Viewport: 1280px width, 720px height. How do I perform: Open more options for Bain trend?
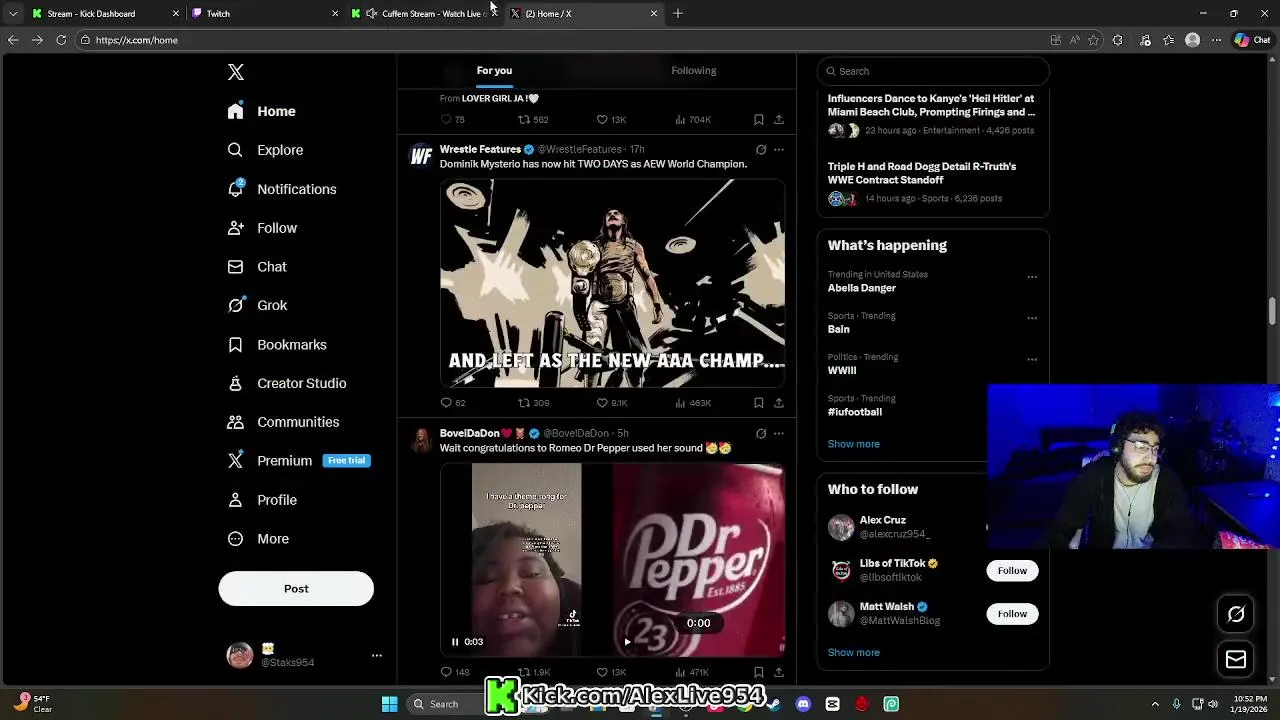(1032, 318)
